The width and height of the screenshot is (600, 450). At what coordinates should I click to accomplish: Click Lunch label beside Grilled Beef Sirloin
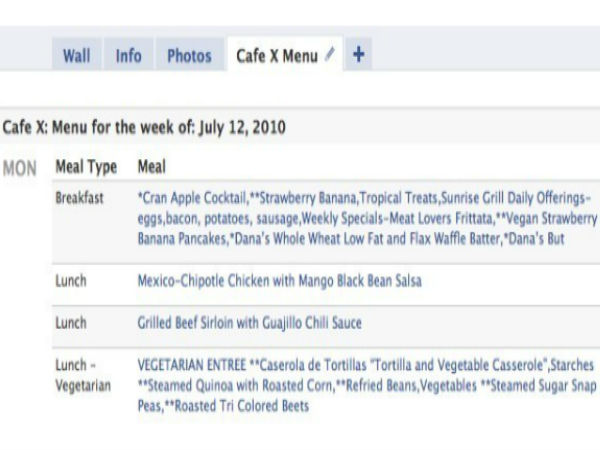(x=72, y=323)
